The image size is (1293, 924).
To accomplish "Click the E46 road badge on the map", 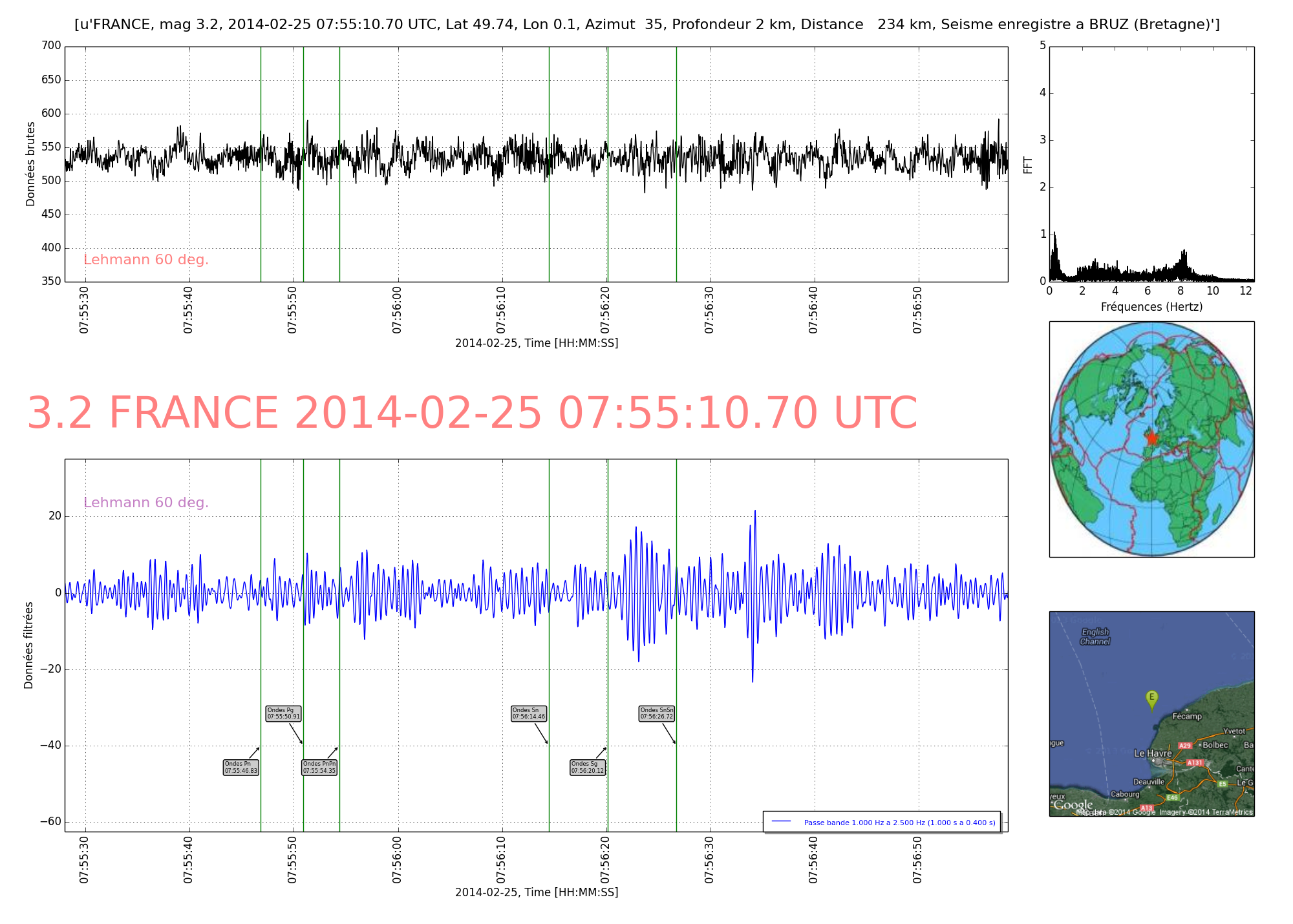I will (1172, 797).
